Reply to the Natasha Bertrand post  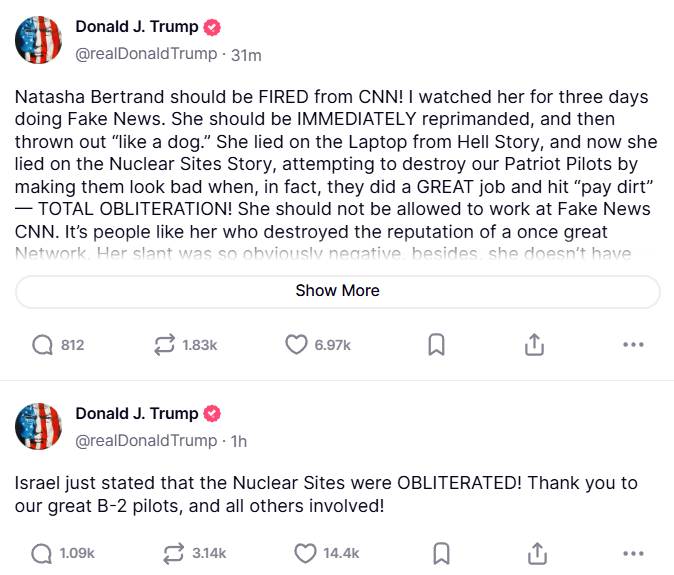coord(43,345)
